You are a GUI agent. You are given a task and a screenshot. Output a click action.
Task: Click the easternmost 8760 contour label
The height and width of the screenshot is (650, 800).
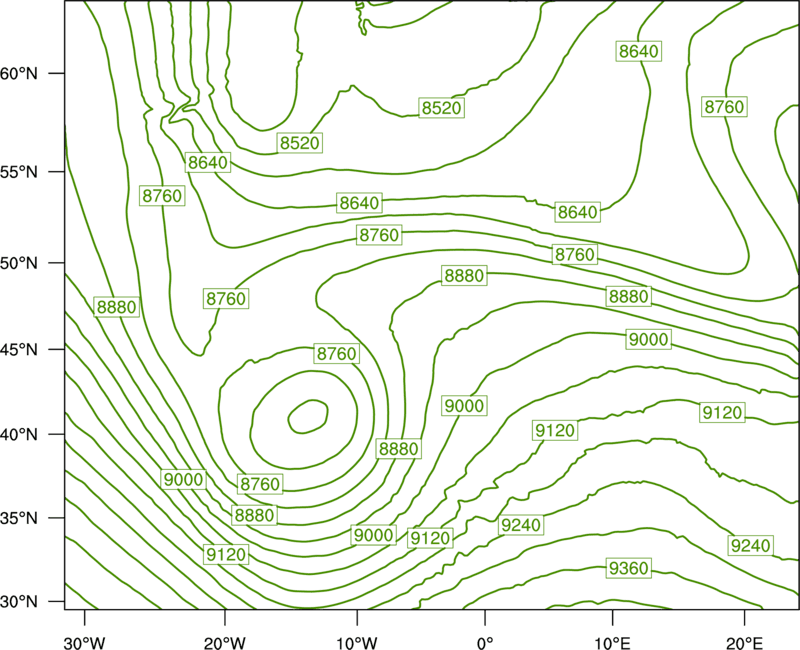pos(724,107)
